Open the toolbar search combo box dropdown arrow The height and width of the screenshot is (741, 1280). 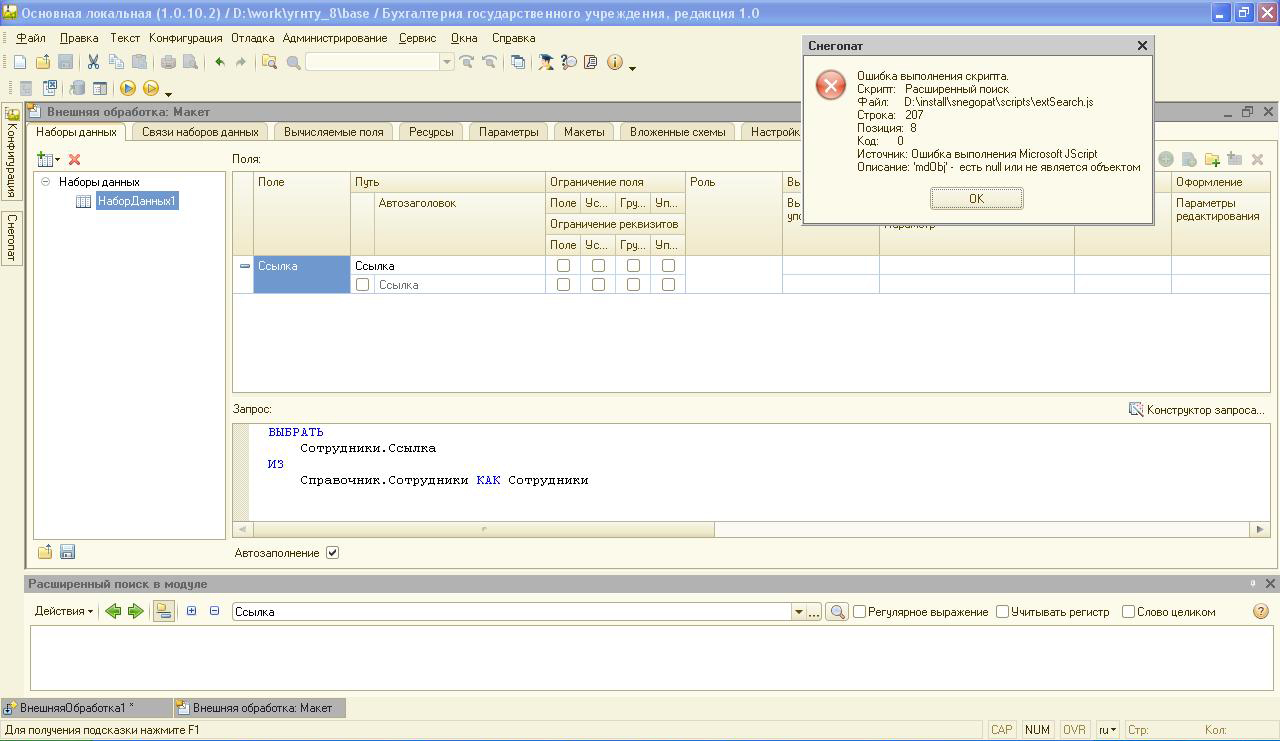click(447, 62)
